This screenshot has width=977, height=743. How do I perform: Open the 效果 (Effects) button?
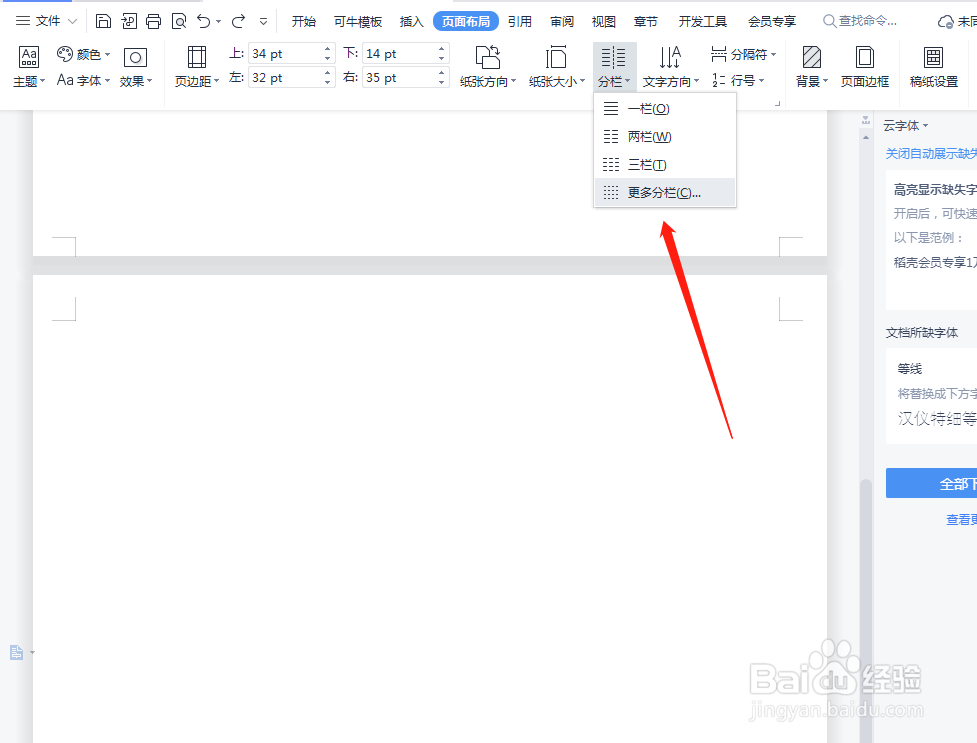point(135,66)
